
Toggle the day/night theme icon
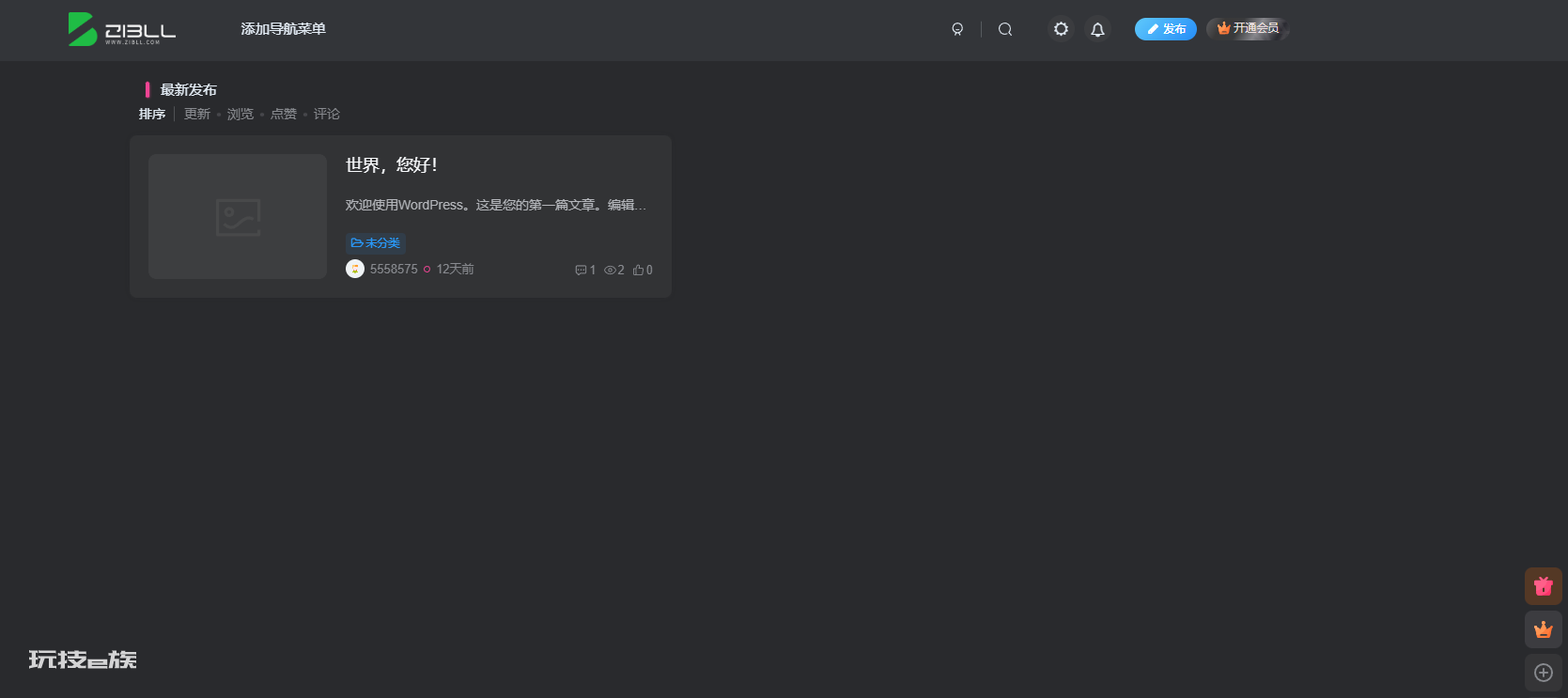(1061, 29)
